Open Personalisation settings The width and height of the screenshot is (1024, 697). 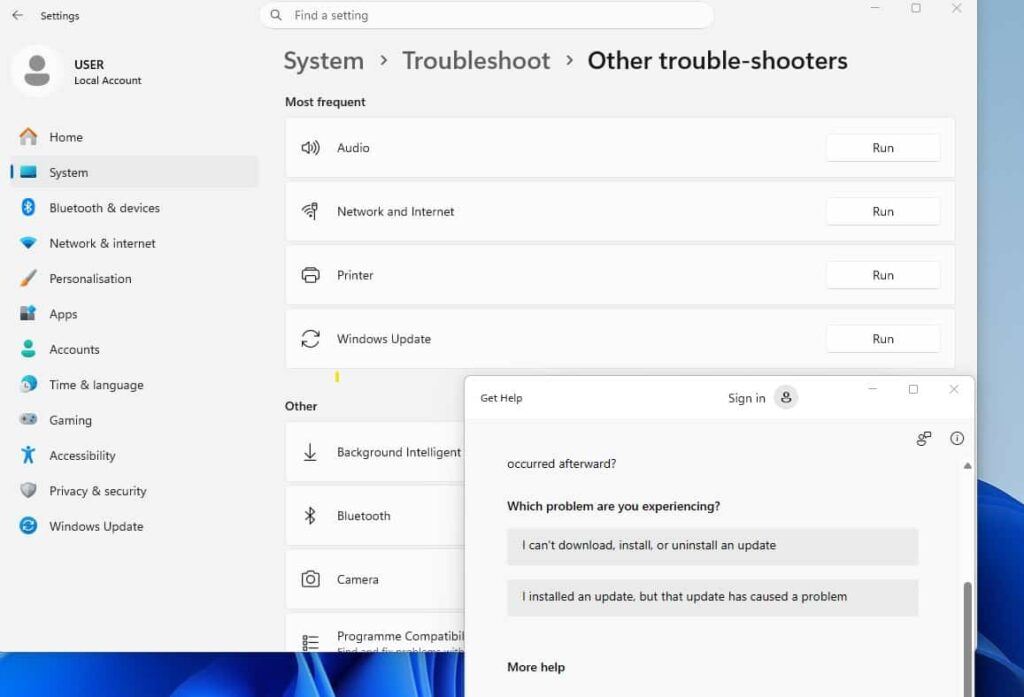pyautogui.click(x=135, y=278)
